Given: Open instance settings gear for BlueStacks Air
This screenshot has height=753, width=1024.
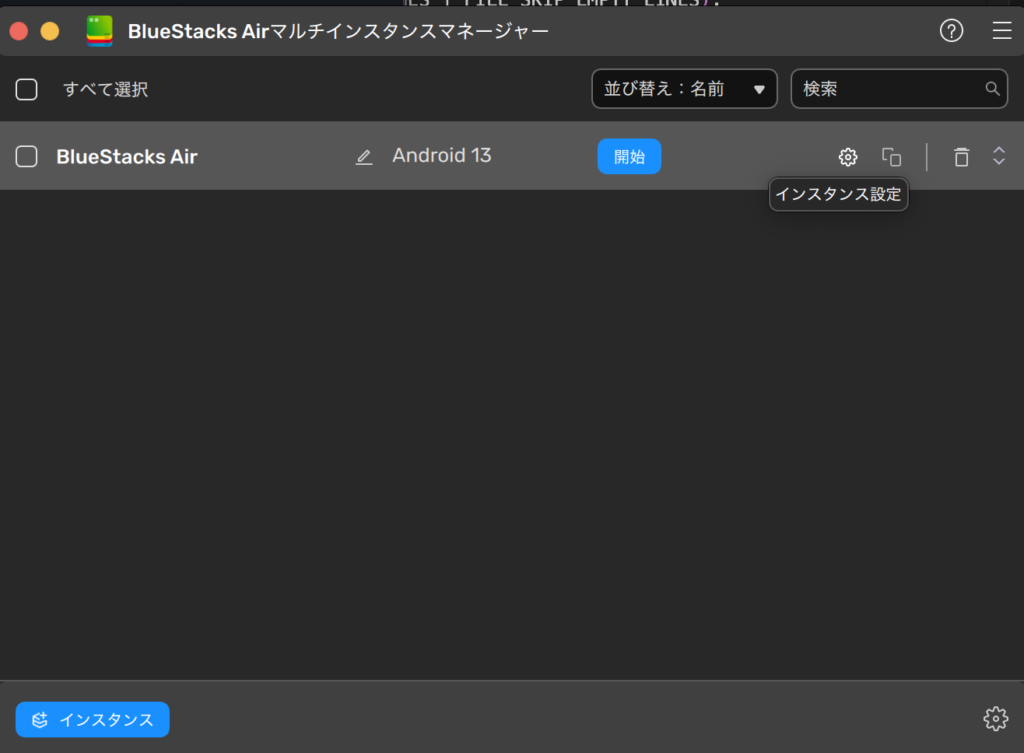Looking at the screenshot, I should [848, 157].
